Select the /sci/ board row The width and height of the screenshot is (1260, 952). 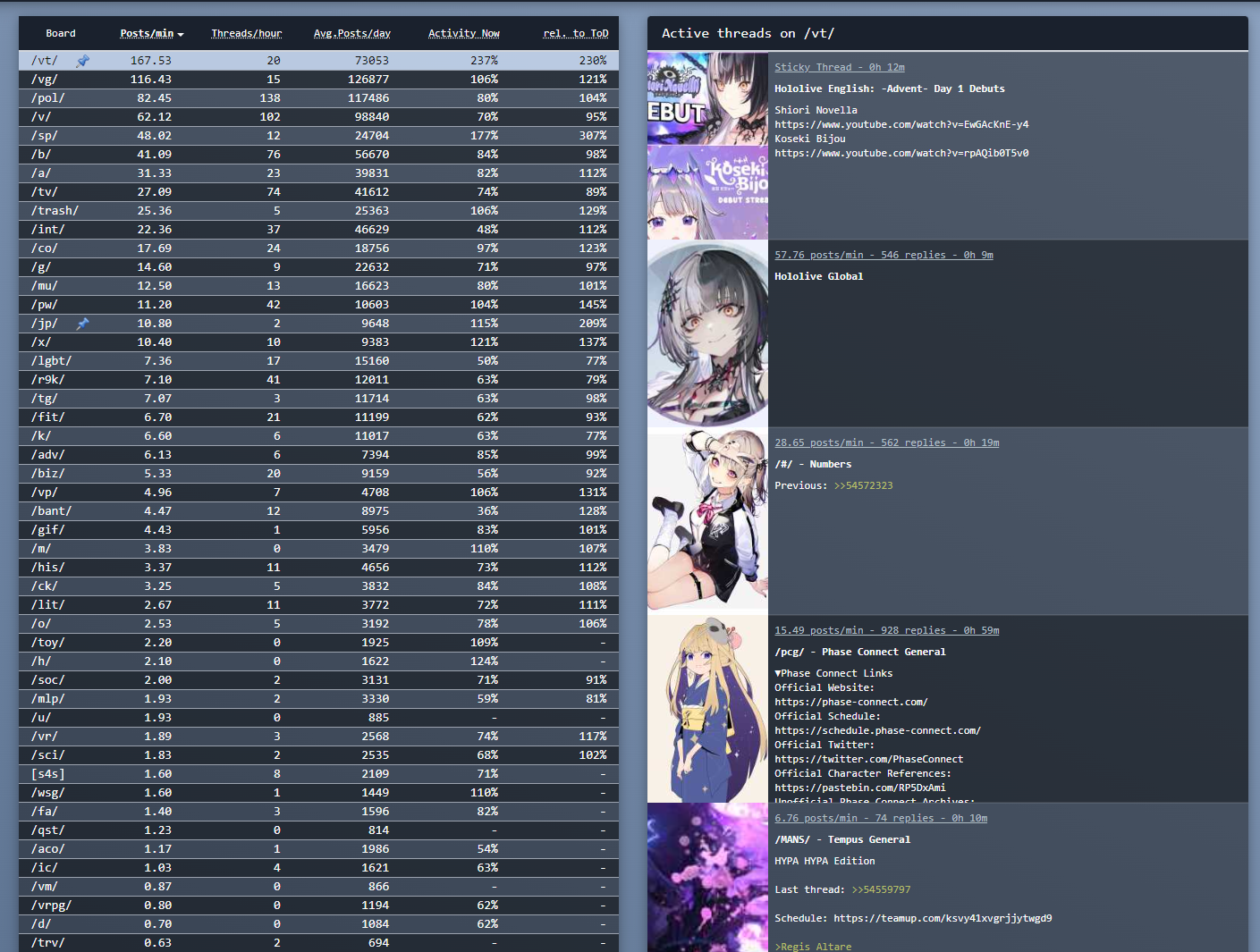point(318,755)
